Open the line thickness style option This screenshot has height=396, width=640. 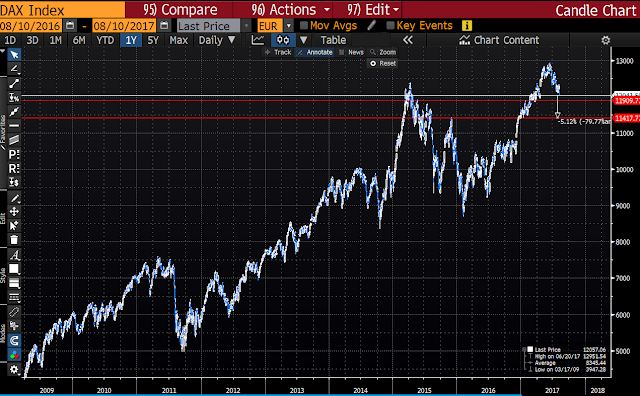(x=14, y=283)
